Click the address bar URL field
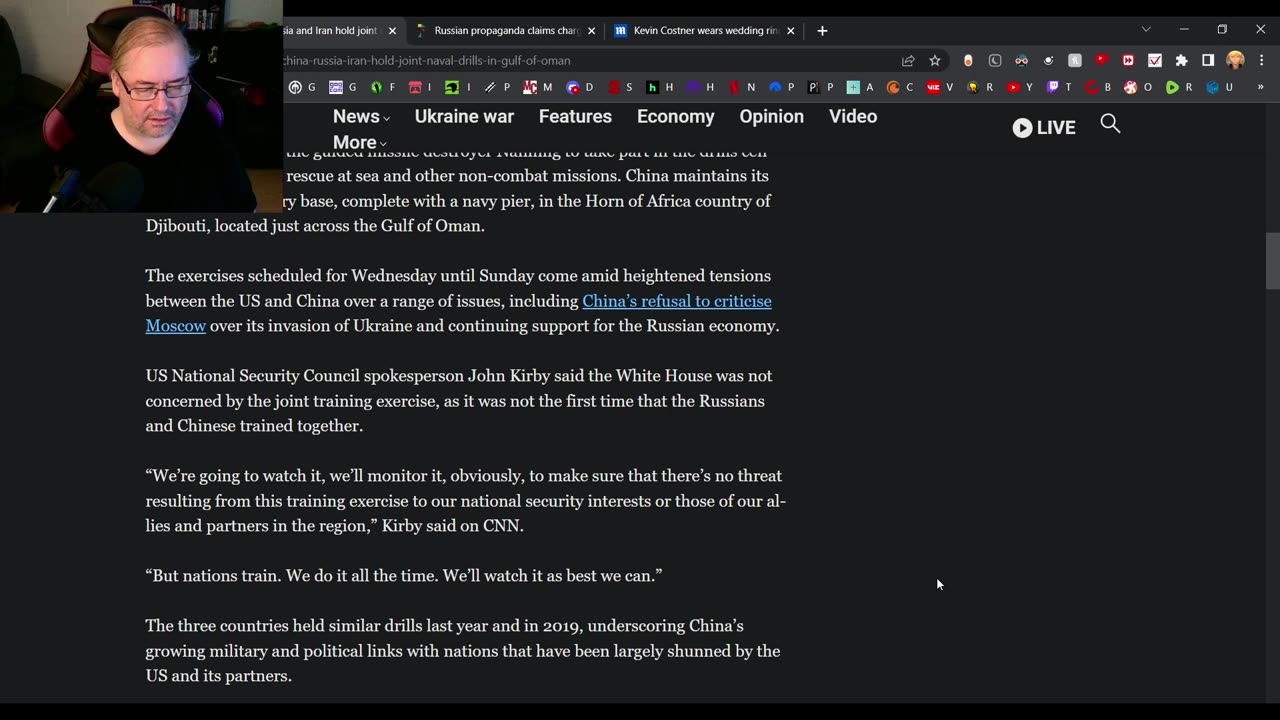Image resolution: width=1280 pixels, height=720 pixels. coord(590,60)
